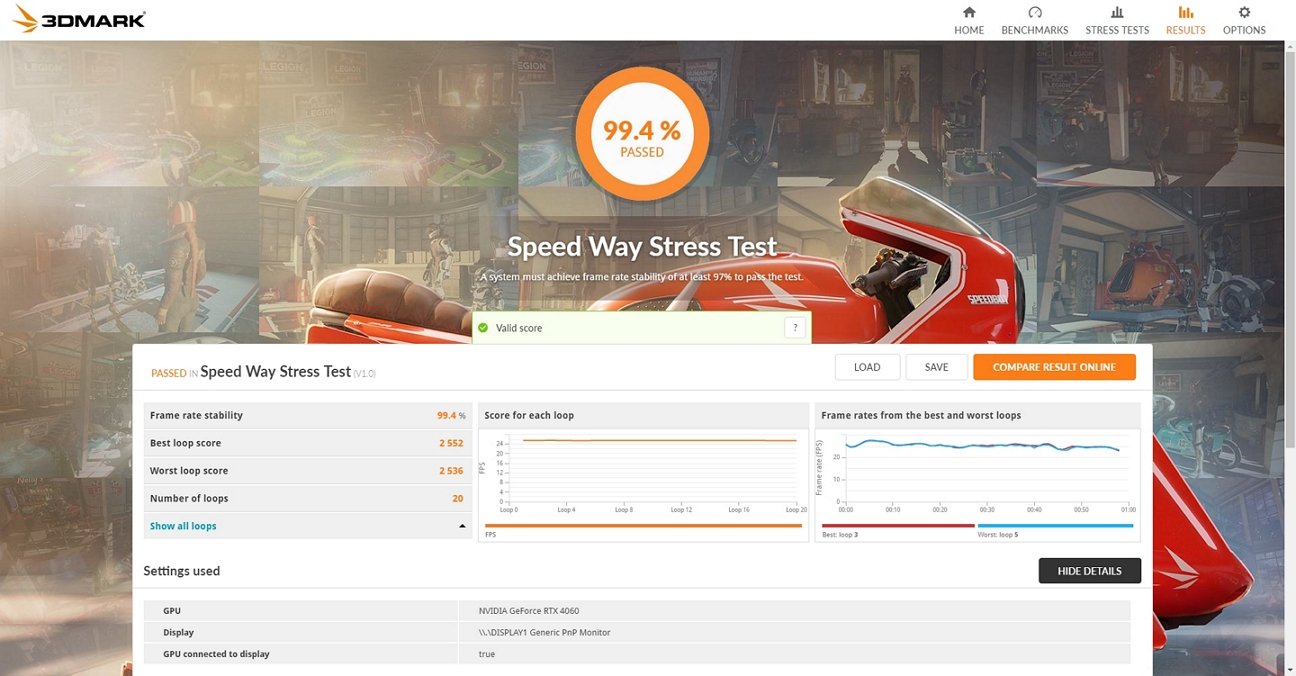This screenshot has width=1296, height=676.
Task: Click the orange FPS legend bar
Action: point(643,525)
